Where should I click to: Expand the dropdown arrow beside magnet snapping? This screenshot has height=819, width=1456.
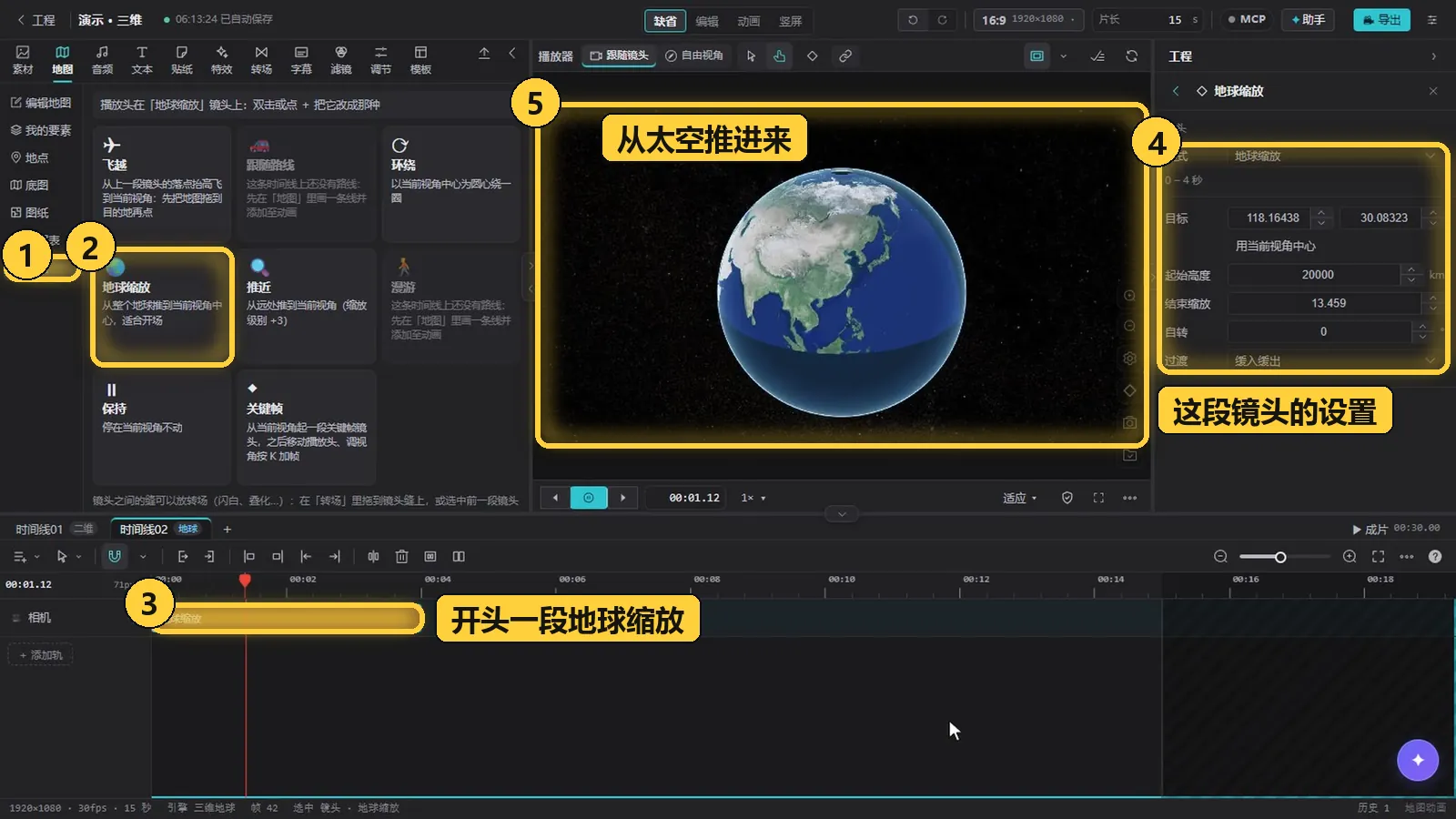[143, 556]
